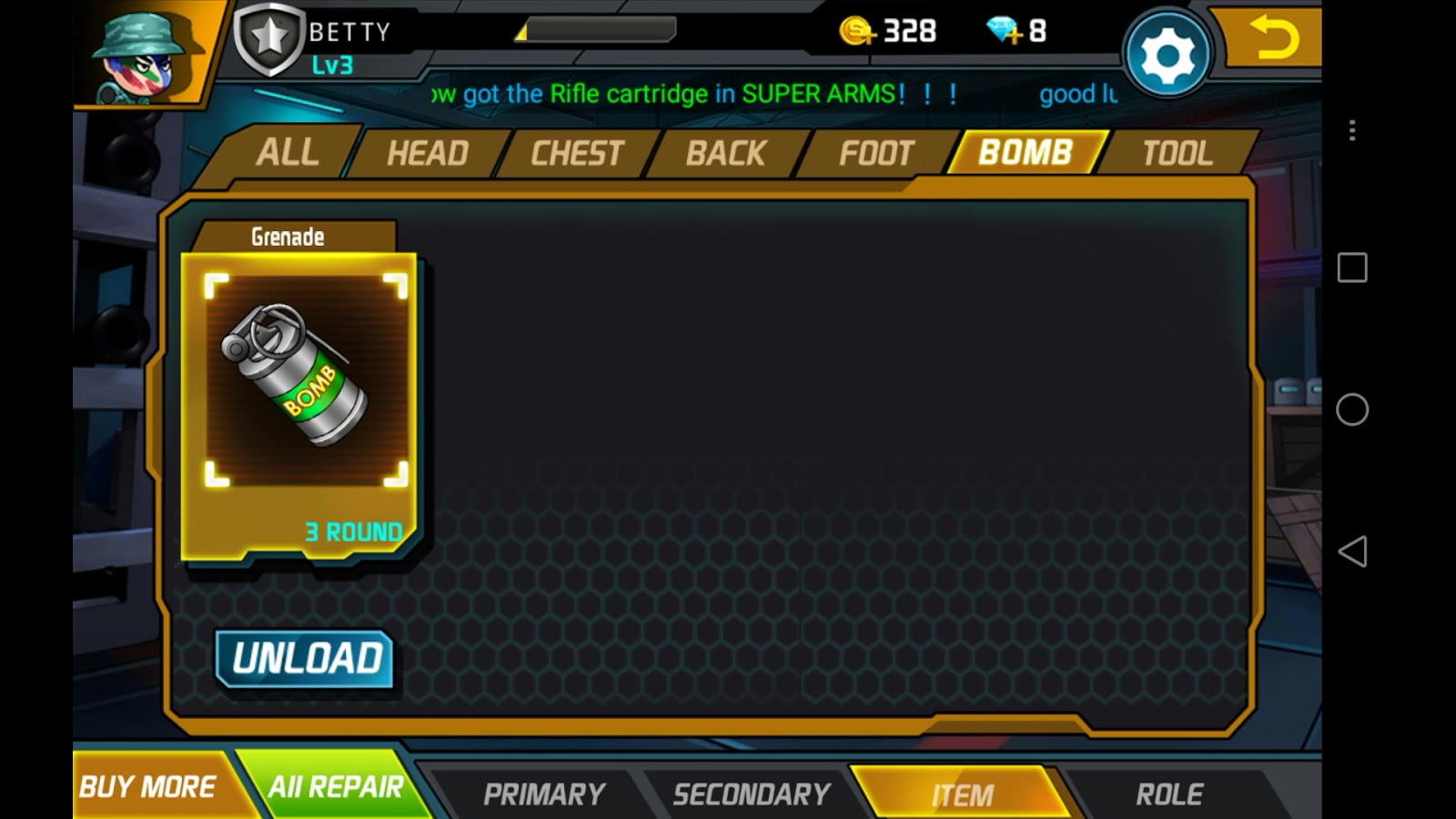This screenshot has height=819, width=1456.
Task: Click the UNLOAD button
Action: pos(306,658)
